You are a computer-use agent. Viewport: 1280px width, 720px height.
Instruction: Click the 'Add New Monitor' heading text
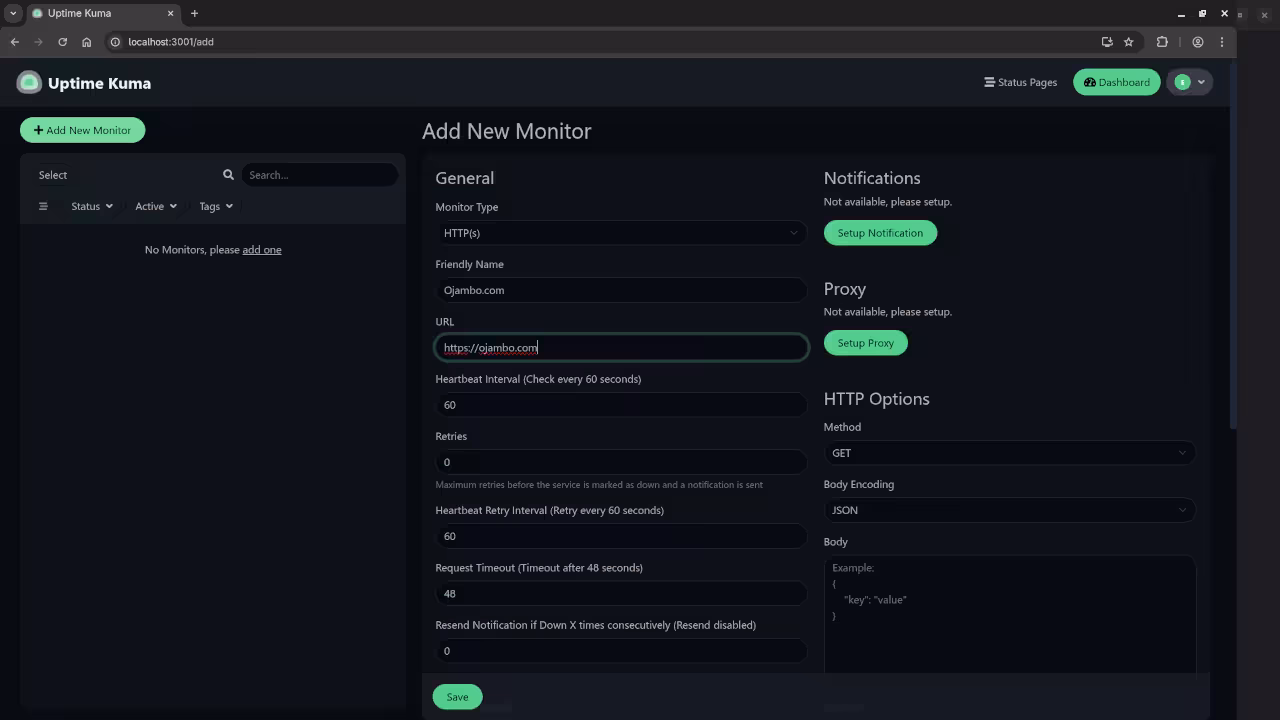506,131
